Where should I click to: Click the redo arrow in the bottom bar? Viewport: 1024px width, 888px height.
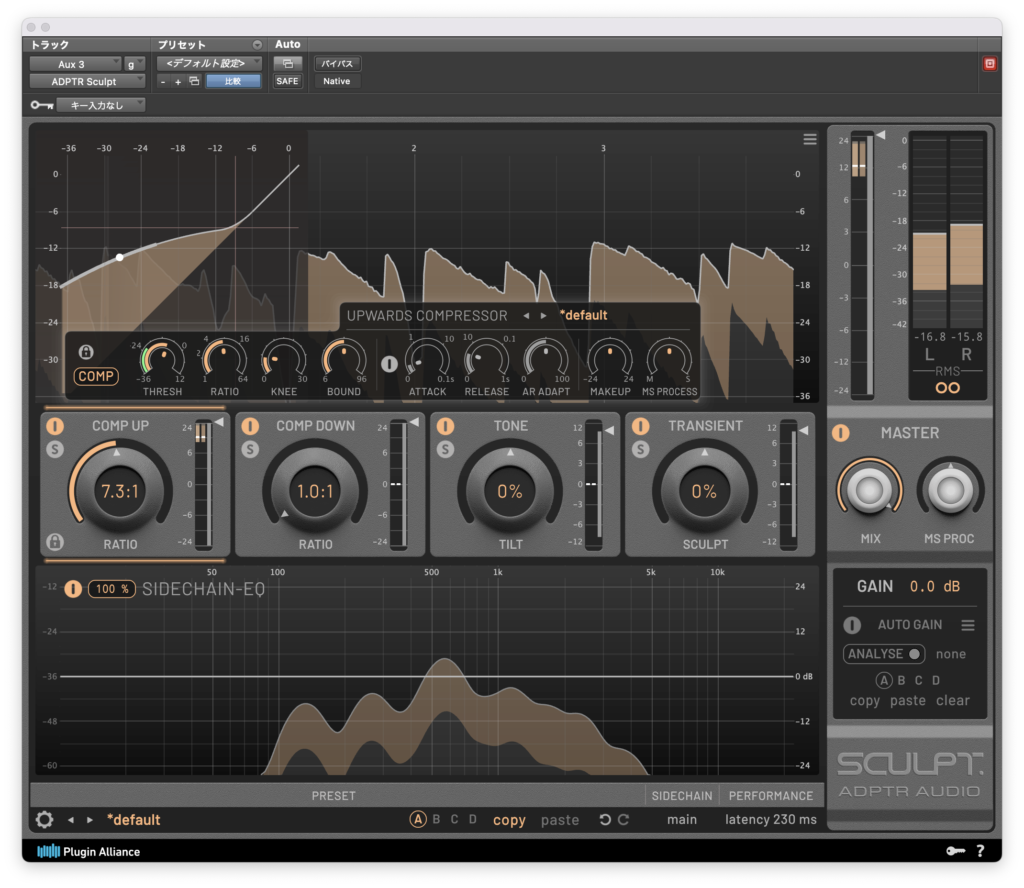(624, 819)
